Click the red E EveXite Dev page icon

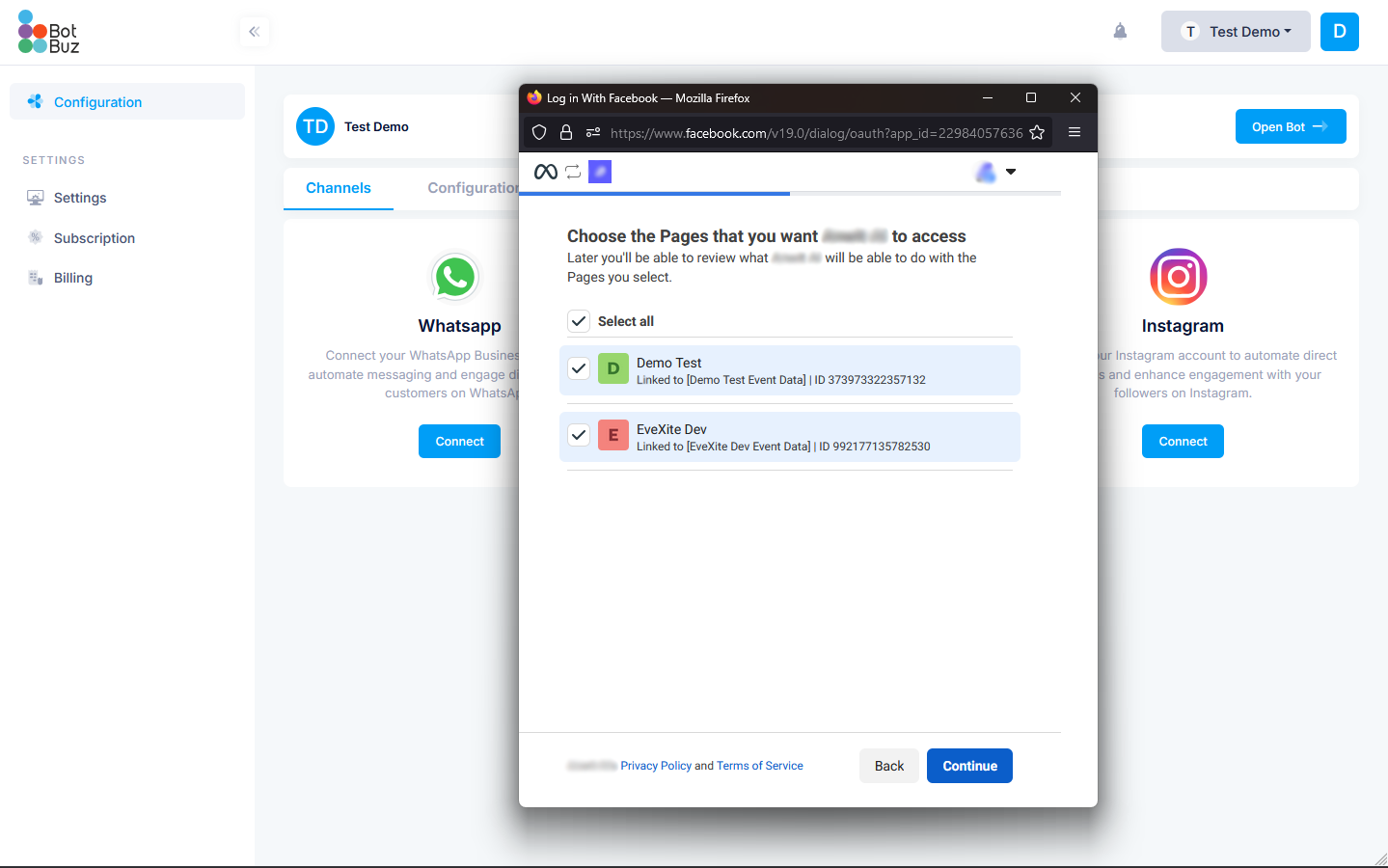pyautogui.click(x=613, y=435)
